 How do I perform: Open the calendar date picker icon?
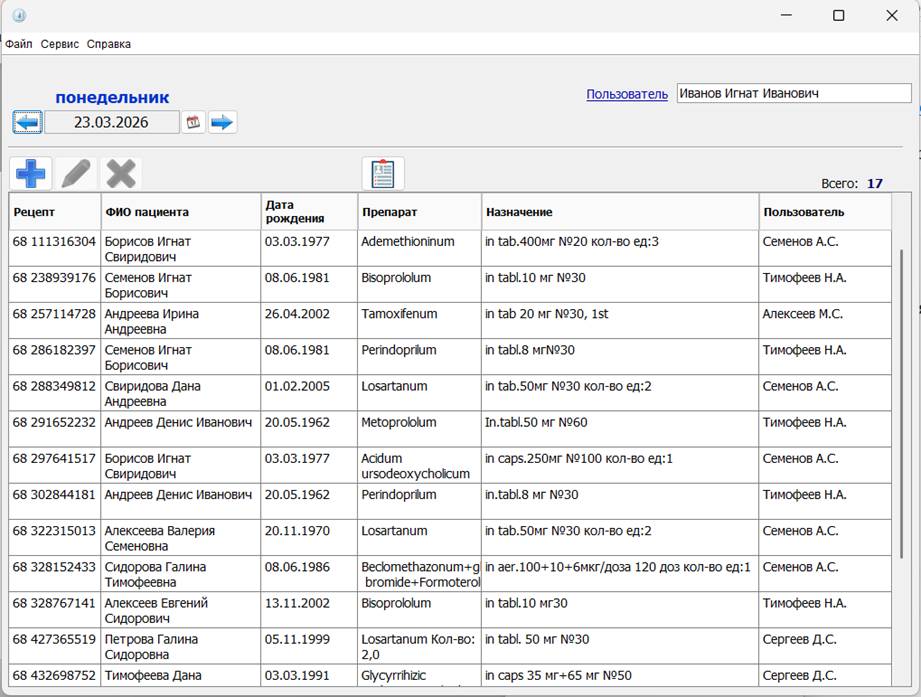coord(194,122)
